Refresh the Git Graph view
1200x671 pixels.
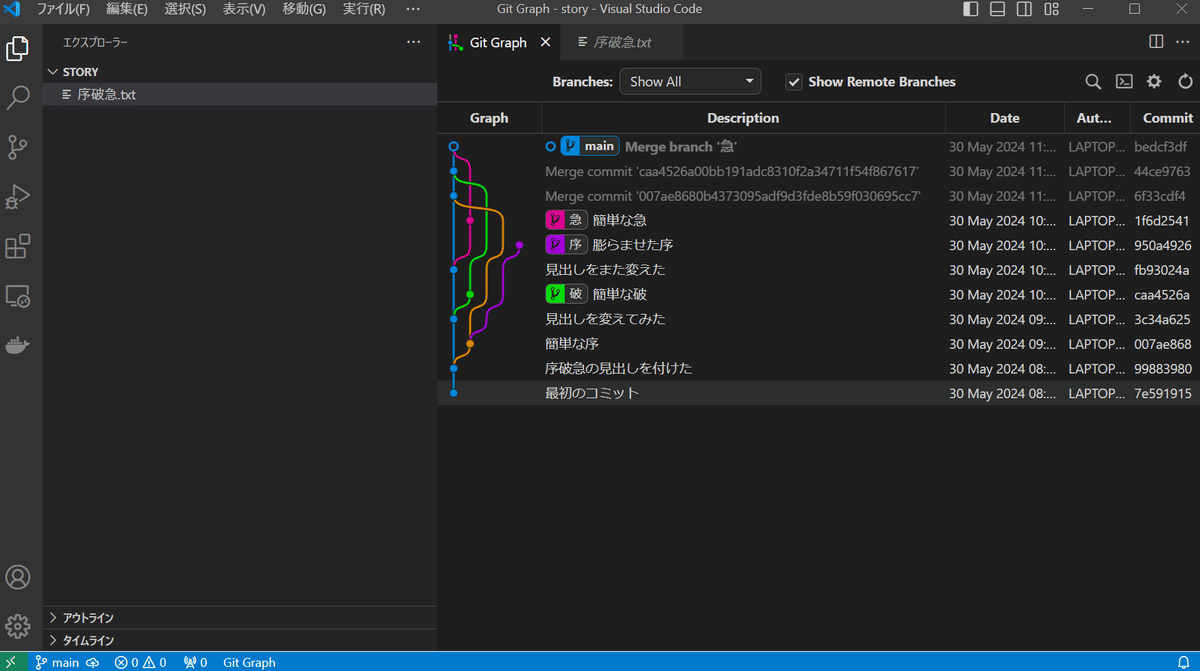(x=1185, y=82)
